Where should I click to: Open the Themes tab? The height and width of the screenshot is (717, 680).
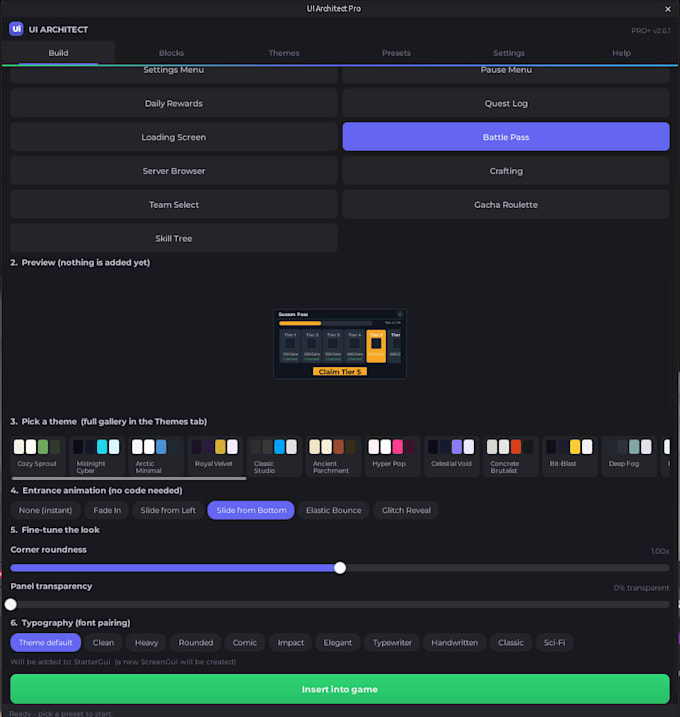click(284, 53)
